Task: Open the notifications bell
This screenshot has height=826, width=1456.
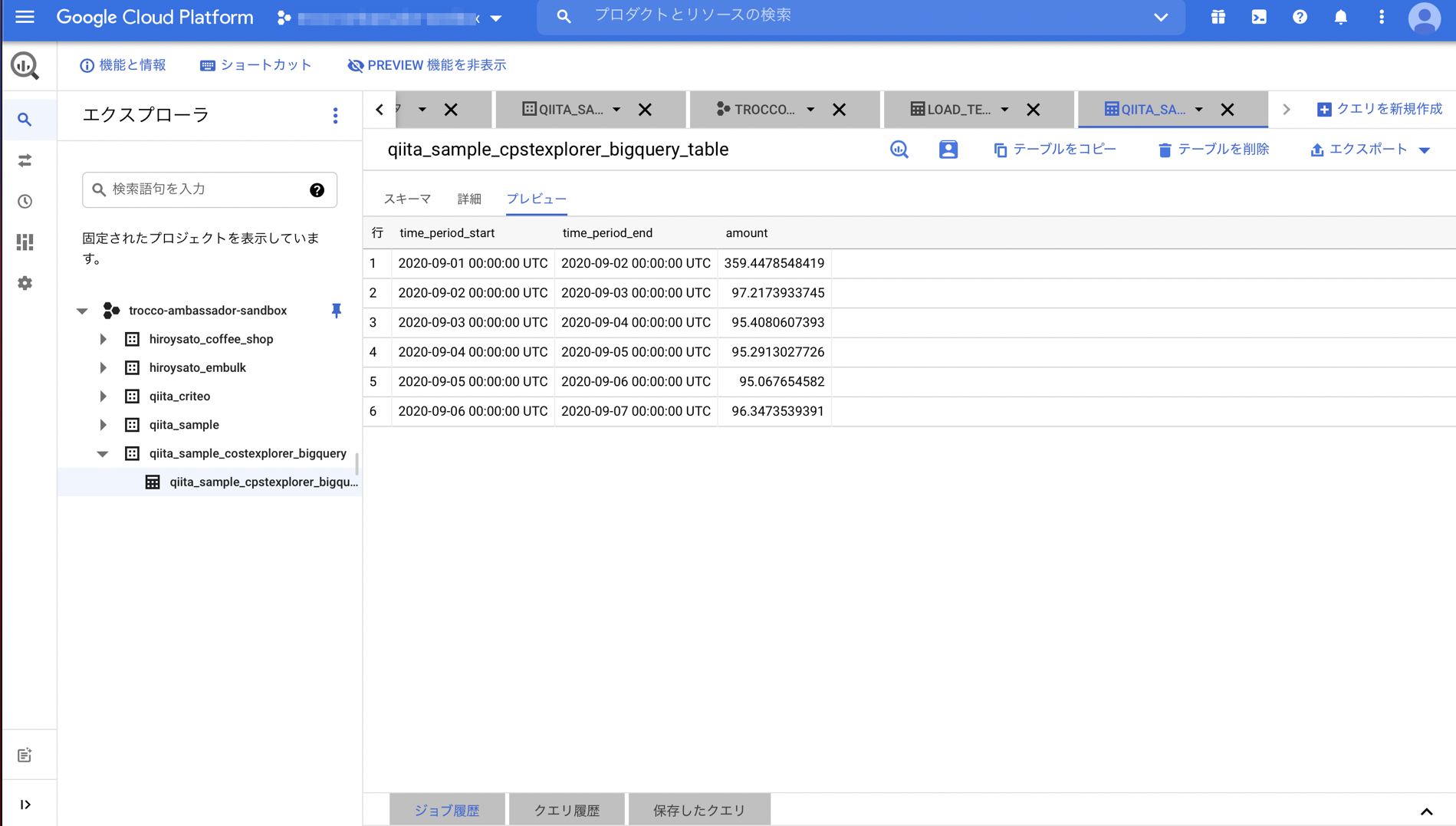Action: click(x=1340, y=17)
